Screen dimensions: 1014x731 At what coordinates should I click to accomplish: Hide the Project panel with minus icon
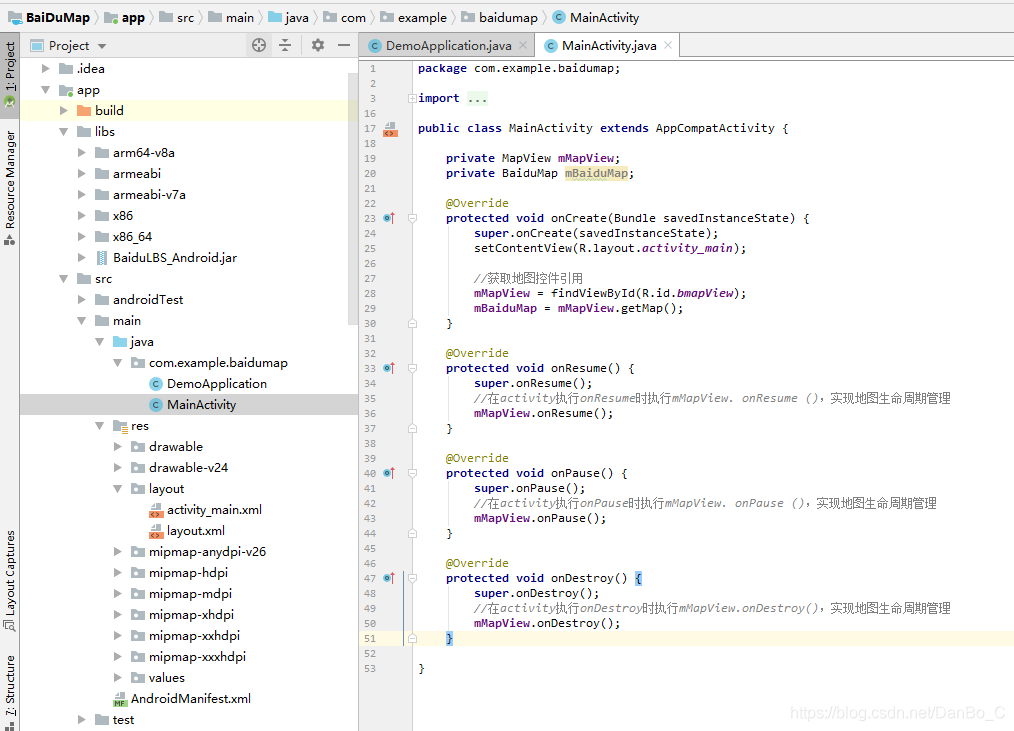pyautogui.click(x=344, y=45)
